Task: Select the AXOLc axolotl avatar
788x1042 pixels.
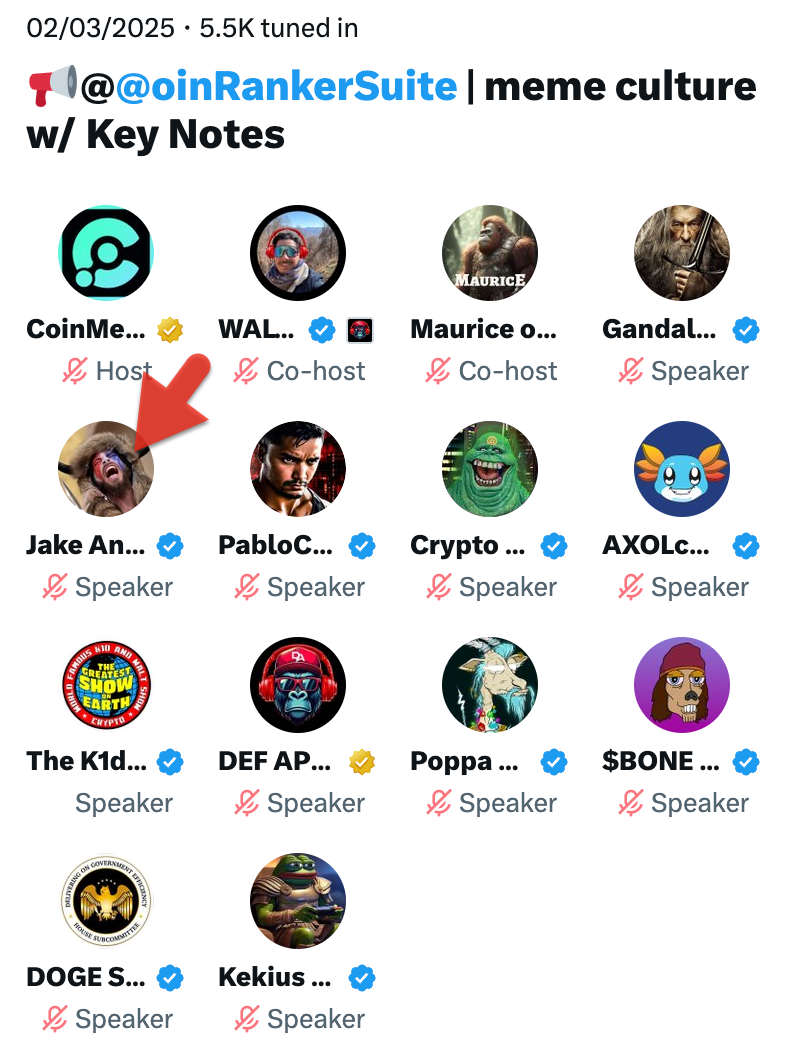Action: point(682,469)
